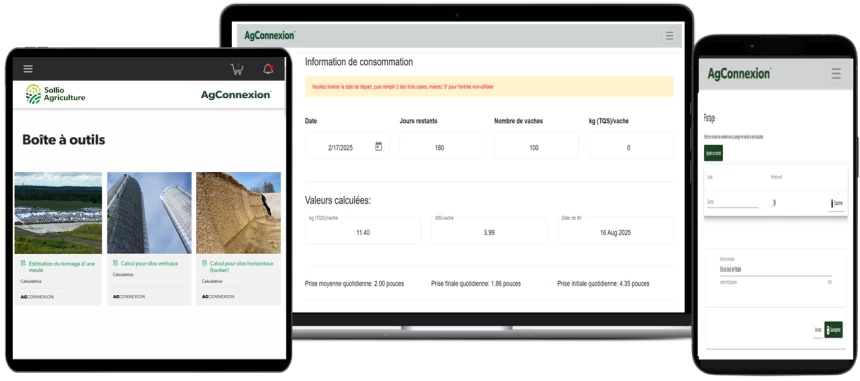
Task: Click the AgConnexion logo on the phone
Action: tap(739, 73)
